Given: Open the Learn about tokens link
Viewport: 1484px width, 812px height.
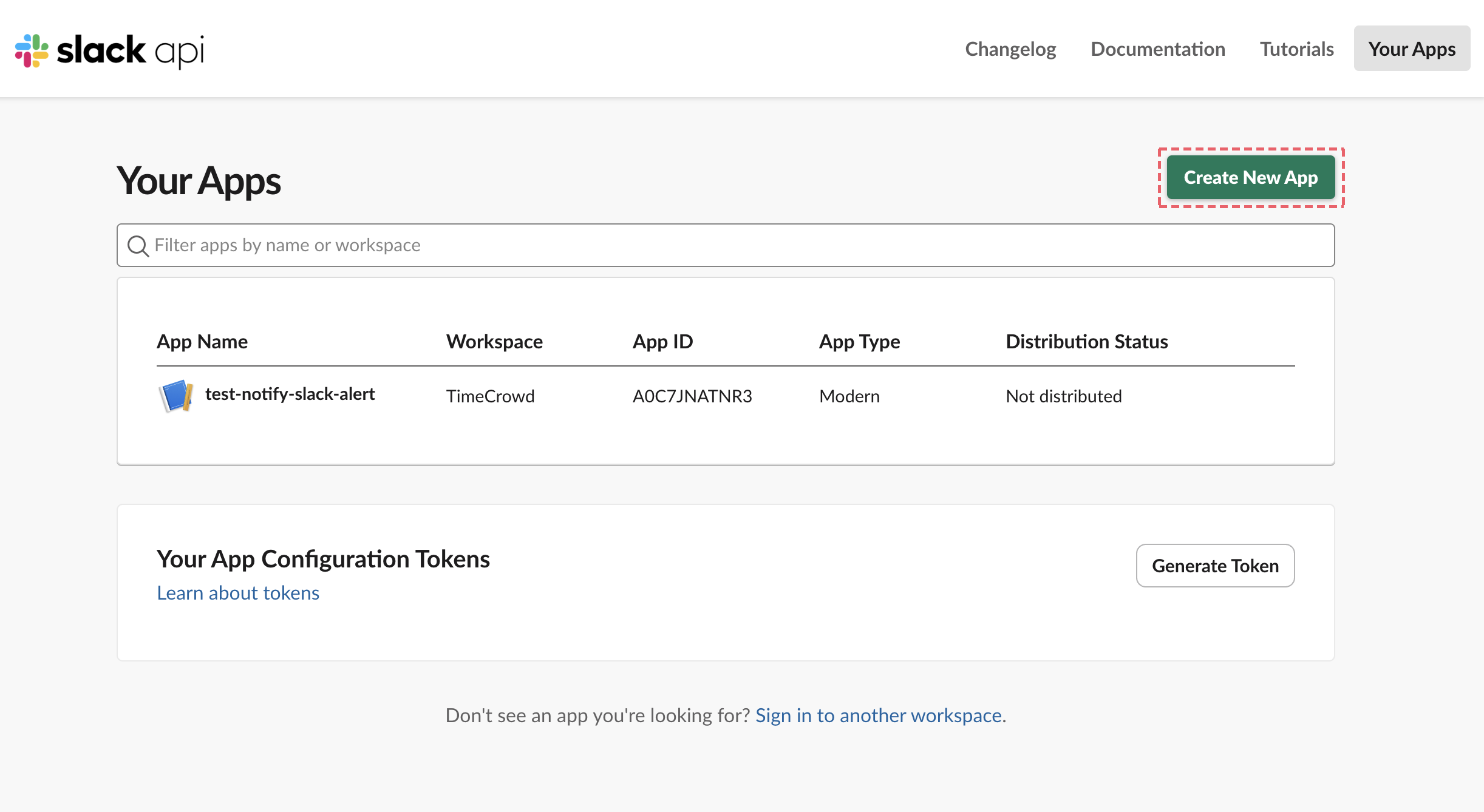Looking at the screenshot, I should point(238,593).
